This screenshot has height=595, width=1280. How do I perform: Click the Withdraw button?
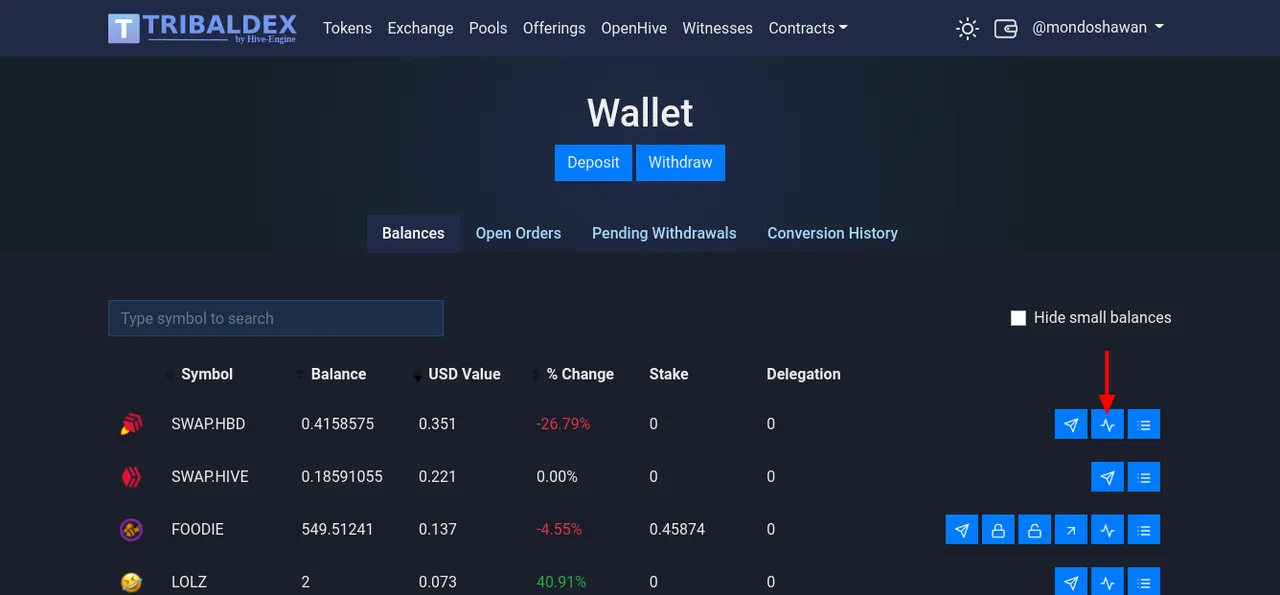tap(680, 162)
